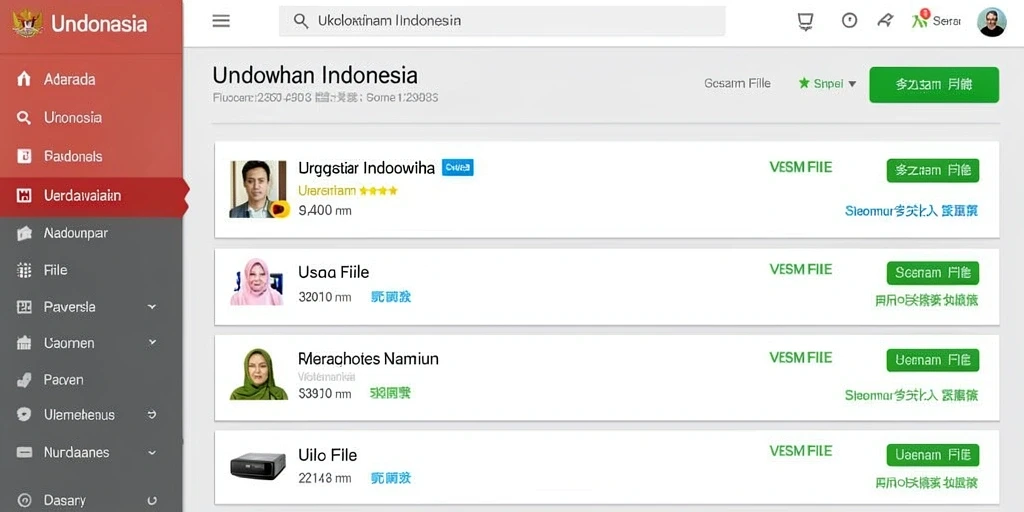The image size is (1024, 512).
Task: Click Uaenam Fiile button in Meraghotes row
Action: (x=933, y=360)
